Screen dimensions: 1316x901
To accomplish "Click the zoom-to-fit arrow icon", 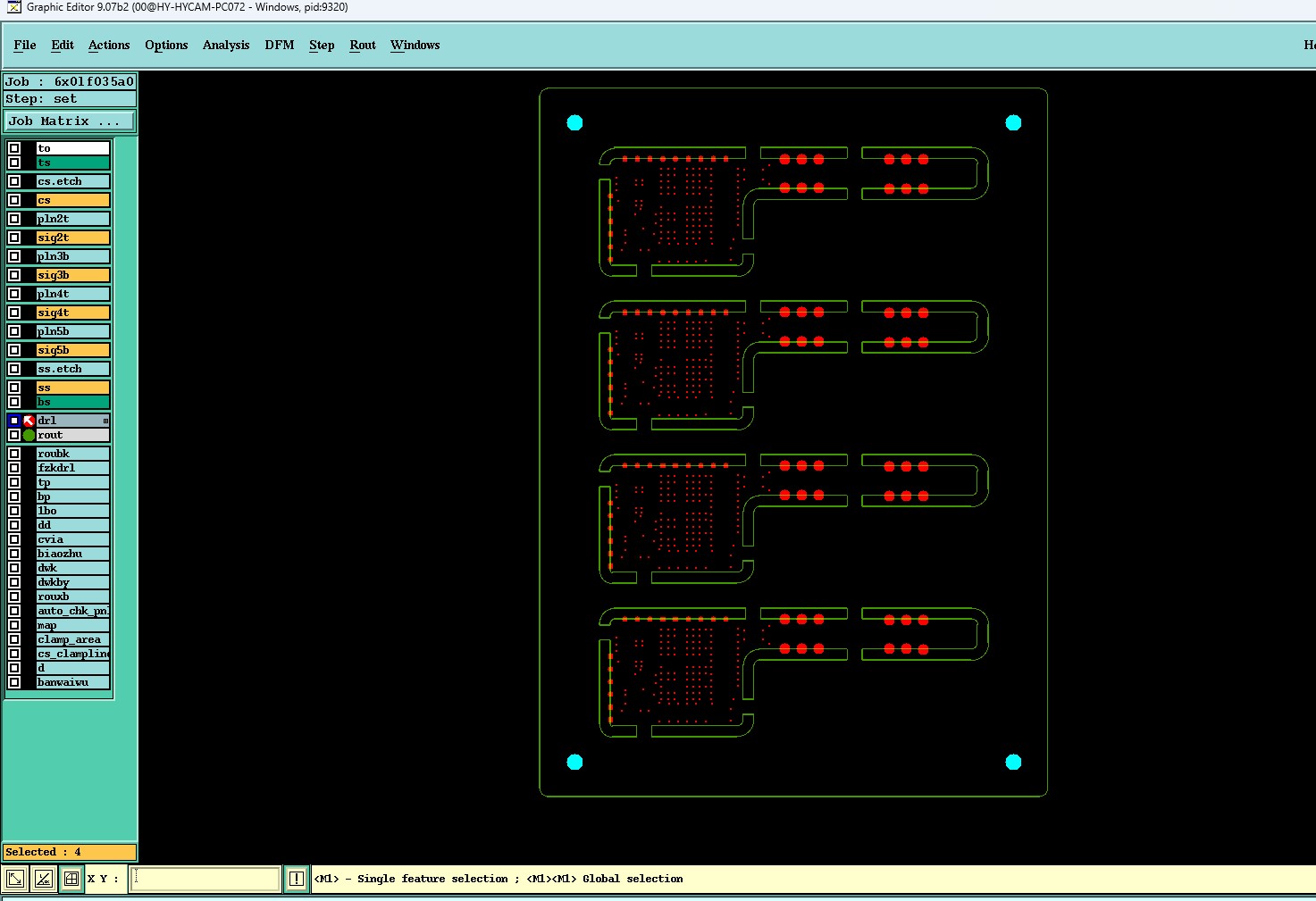I will pyautogui.click(x=15, y=879).
